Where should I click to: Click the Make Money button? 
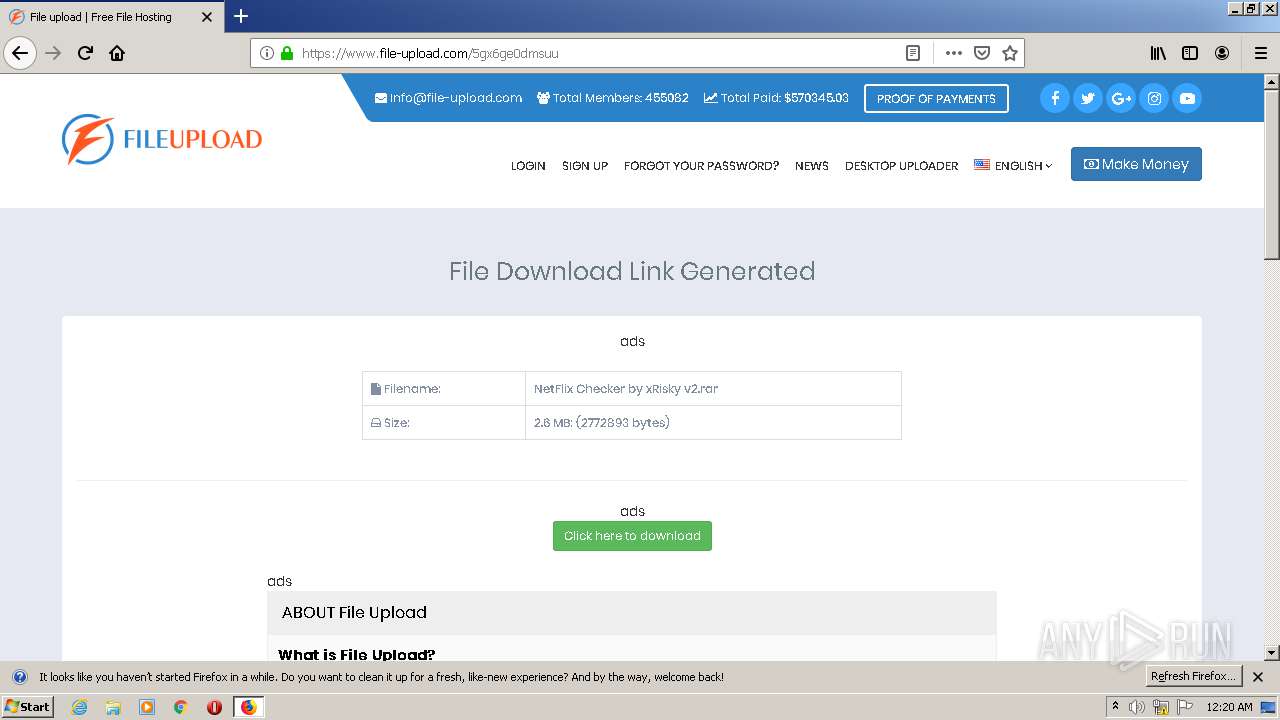(1136, 164)
